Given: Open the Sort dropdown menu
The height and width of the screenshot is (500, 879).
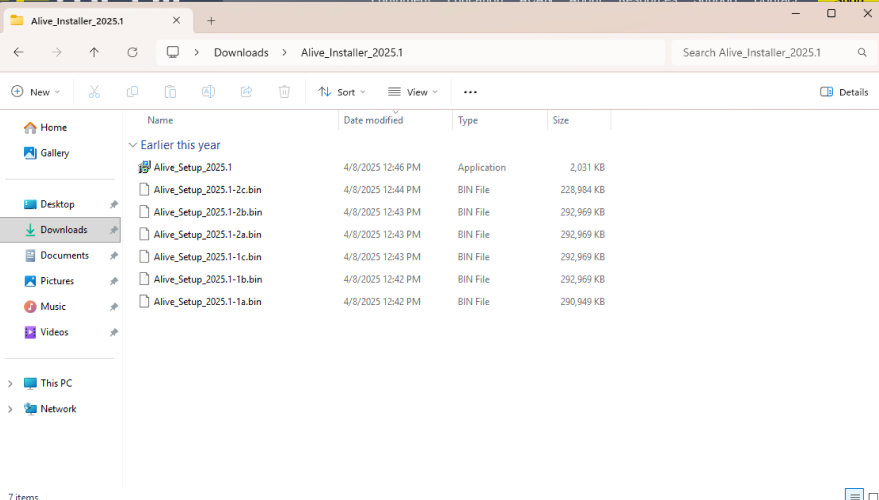Looking at the screenshot, I should pyautogui.click(x=342, y=92).
